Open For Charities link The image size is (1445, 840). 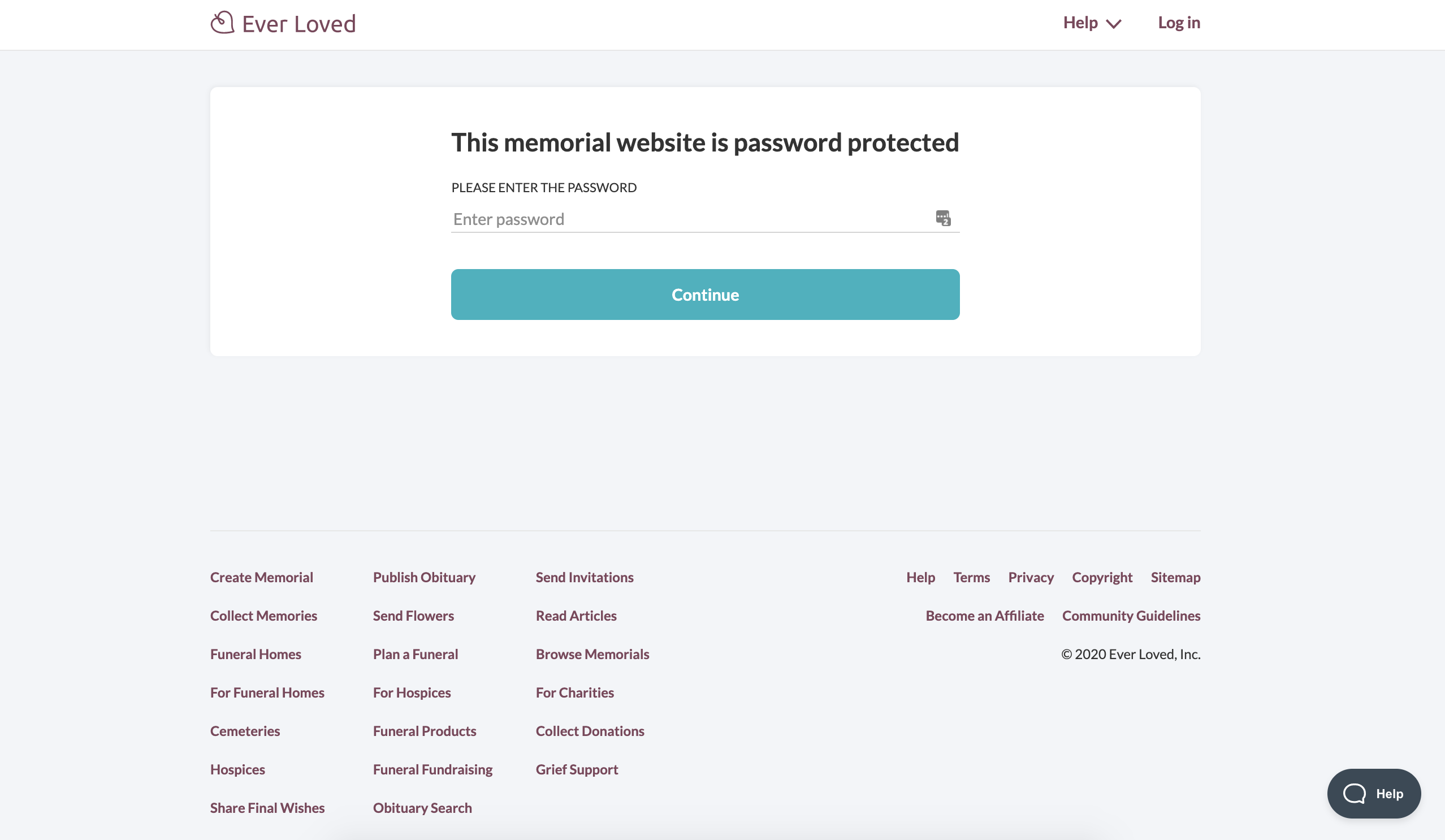tap(574, 692)
